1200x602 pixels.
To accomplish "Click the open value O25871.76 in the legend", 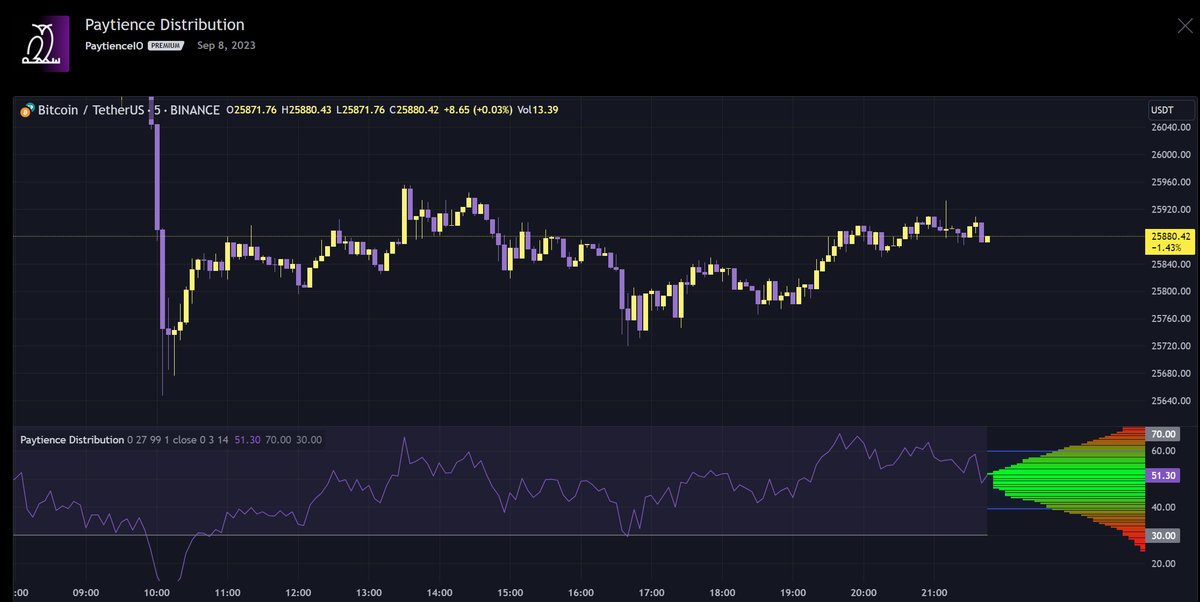I will click(x=251, y=110).
